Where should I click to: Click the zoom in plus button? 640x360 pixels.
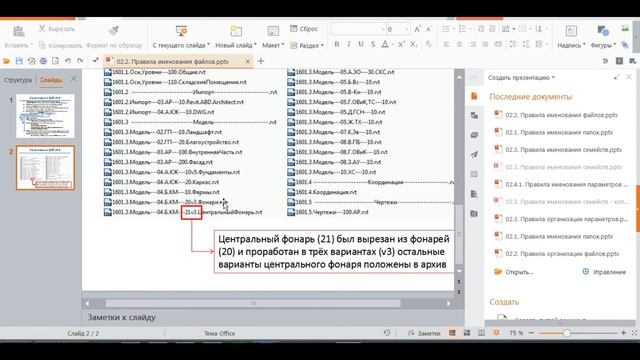pyautogui.click(x=623, y=333)
